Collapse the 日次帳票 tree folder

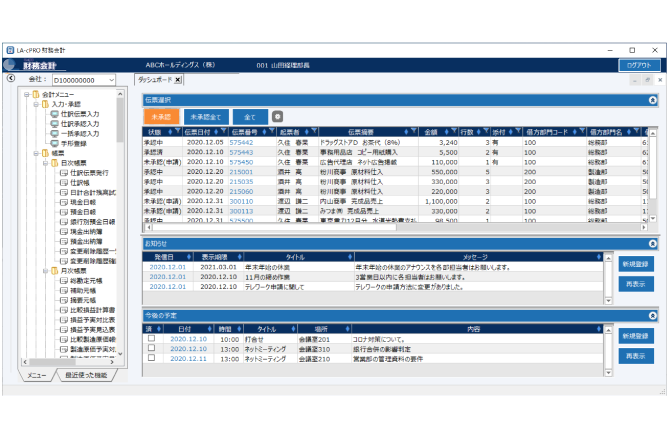click(x=46, y=163)
